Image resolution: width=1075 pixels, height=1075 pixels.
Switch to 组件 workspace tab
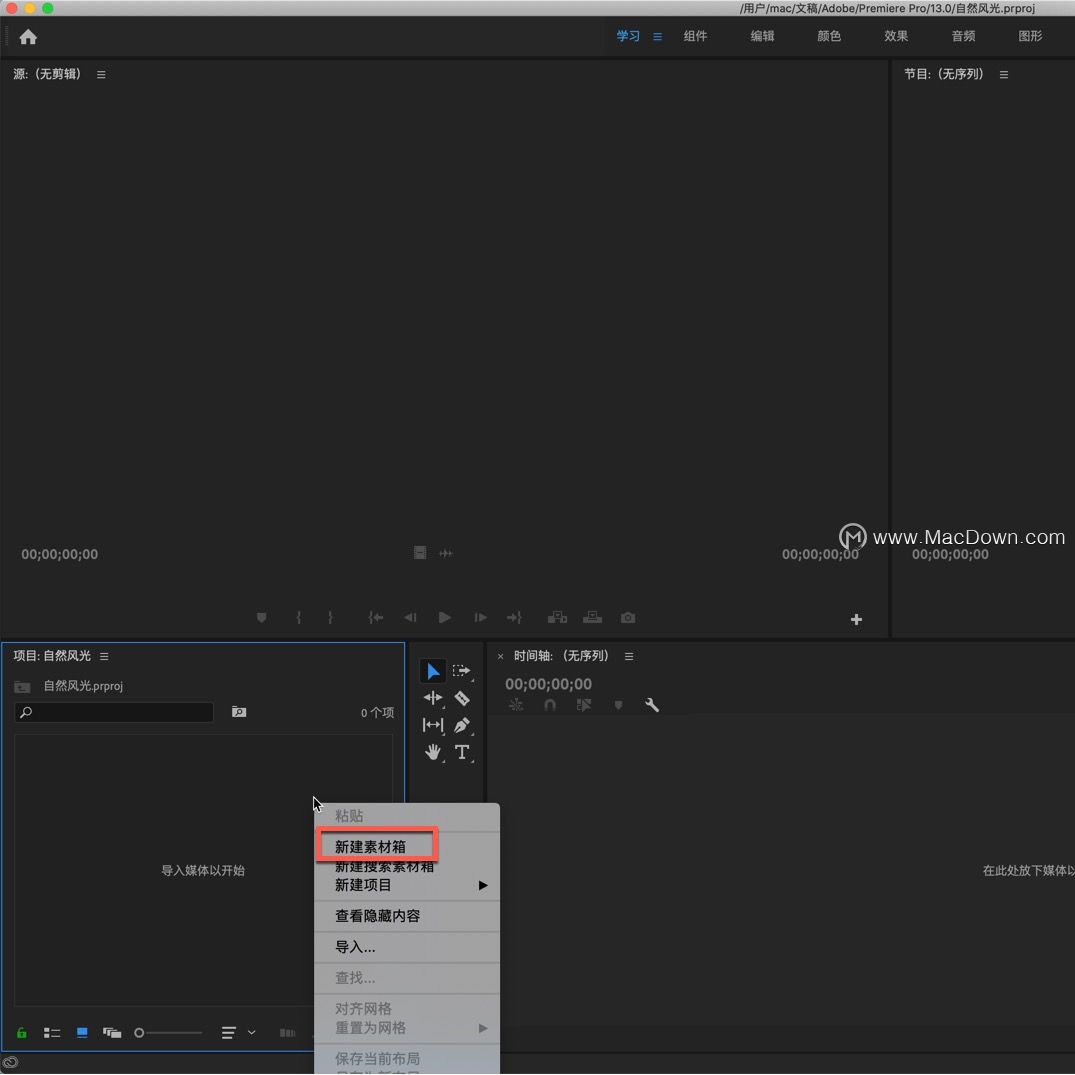click(x=695, y=36)
